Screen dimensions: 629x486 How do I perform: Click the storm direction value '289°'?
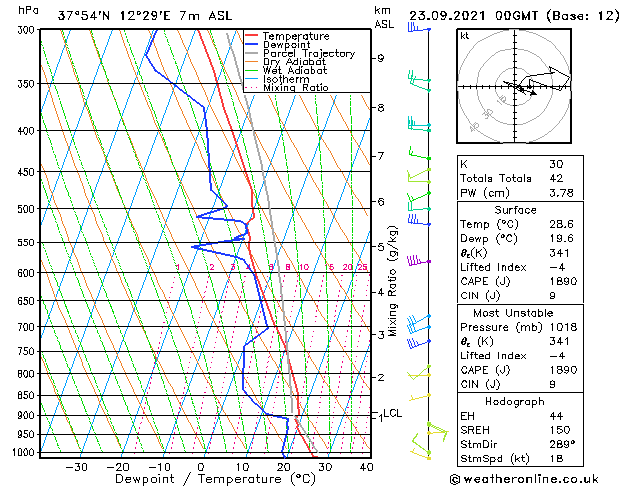[562, 445]
